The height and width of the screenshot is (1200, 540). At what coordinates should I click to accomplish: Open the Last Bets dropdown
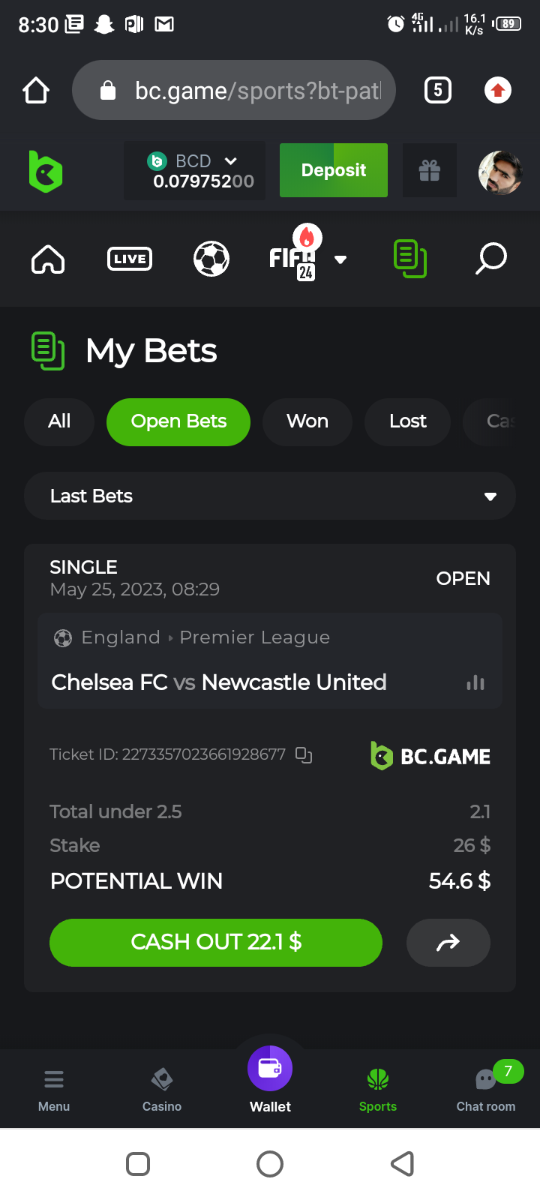270,496
